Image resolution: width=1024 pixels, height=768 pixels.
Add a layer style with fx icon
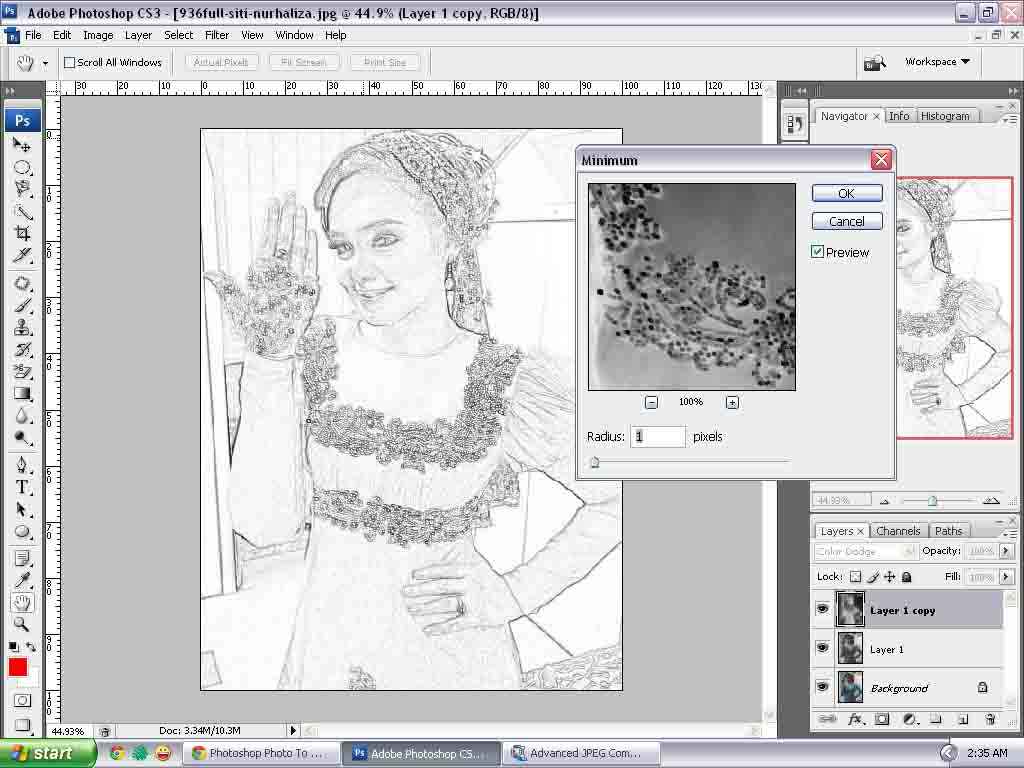[855, 720]
